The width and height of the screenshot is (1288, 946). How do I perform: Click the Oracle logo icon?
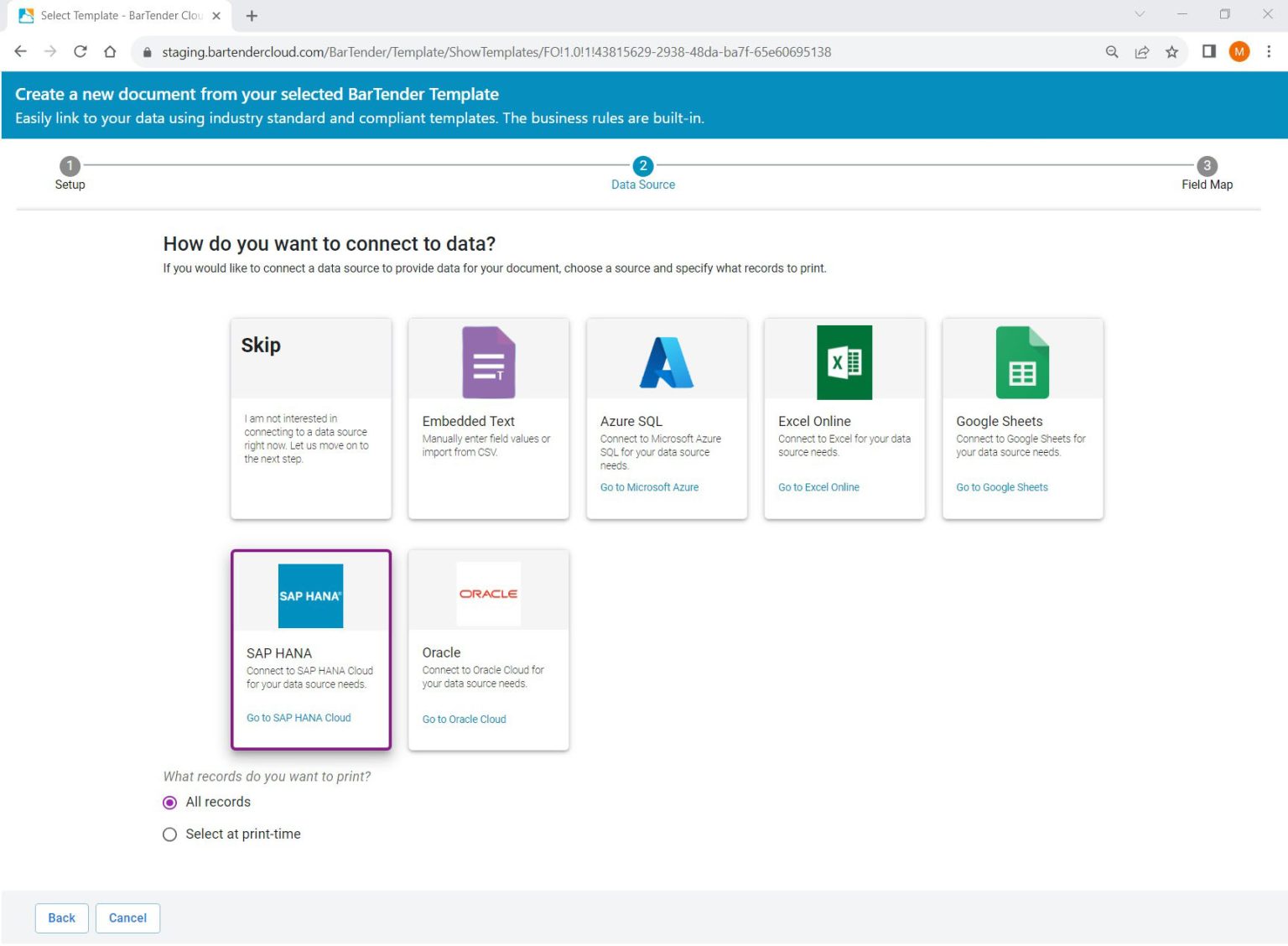(x=488, y=594)
